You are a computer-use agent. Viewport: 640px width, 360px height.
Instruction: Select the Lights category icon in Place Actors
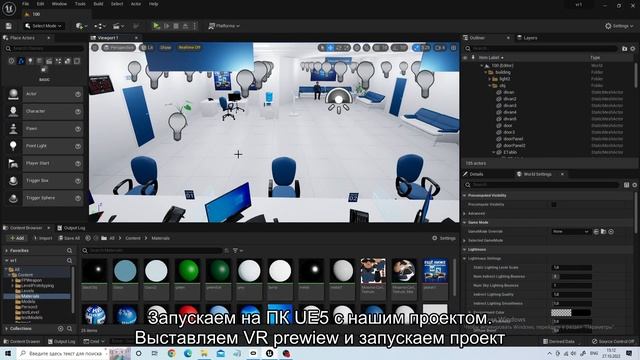pyautogui.click(x=30, y=61)
